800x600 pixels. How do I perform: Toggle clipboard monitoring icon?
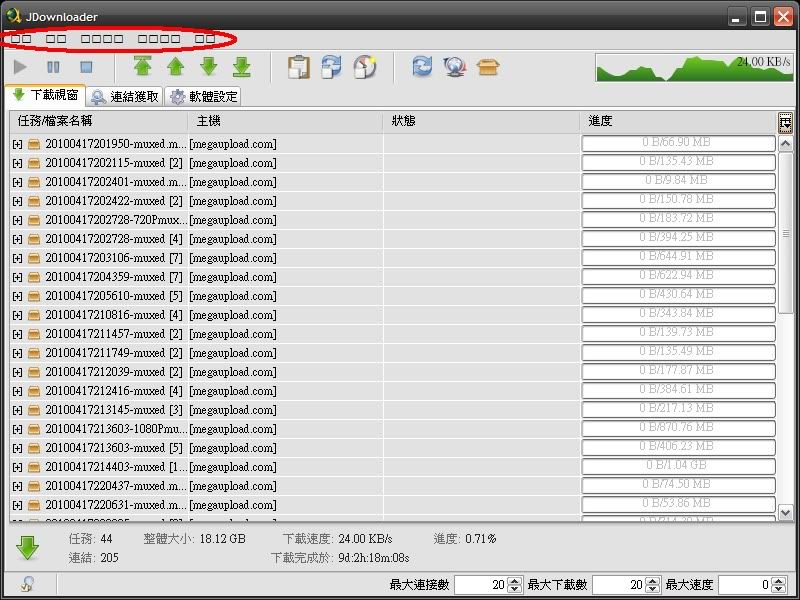coord(298,67)
